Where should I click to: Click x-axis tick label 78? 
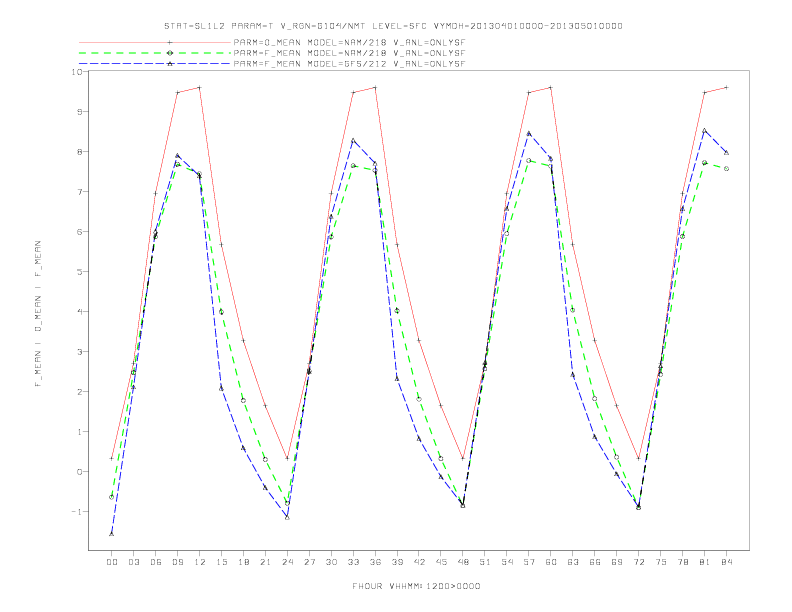pyautogui.click(x=683, y=562)
